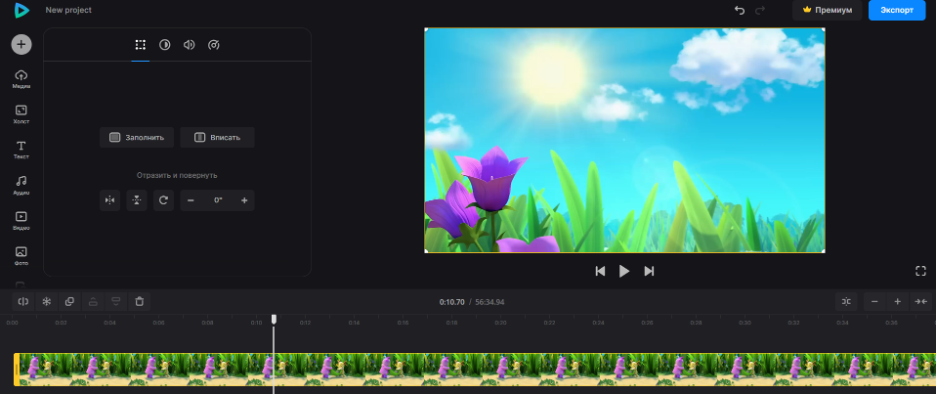Flip the clip horizontally
Screen dimensions: 936x394
coord(110,201)
